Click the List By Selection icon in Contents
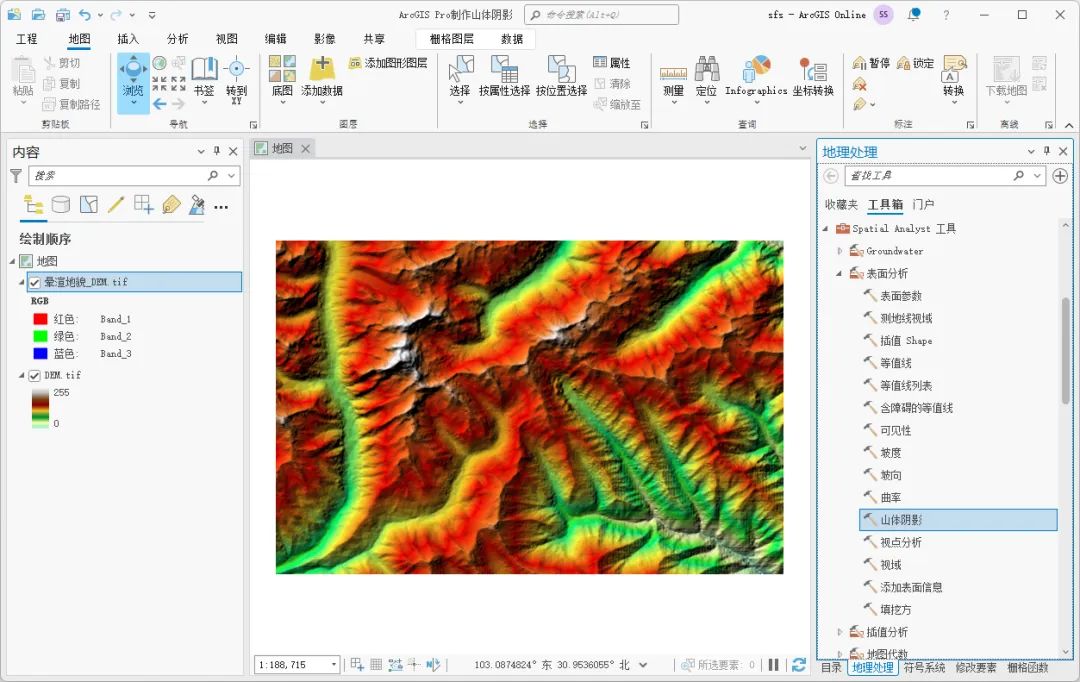 (89, 205)
